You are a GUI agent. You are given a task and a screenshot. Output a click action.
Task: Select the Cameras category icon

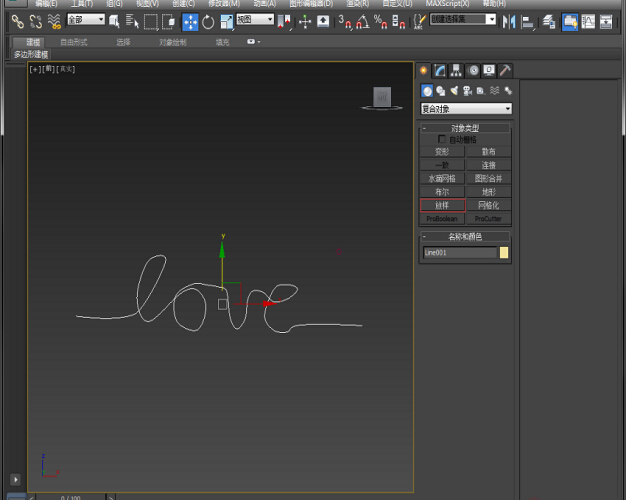[468, 91]
